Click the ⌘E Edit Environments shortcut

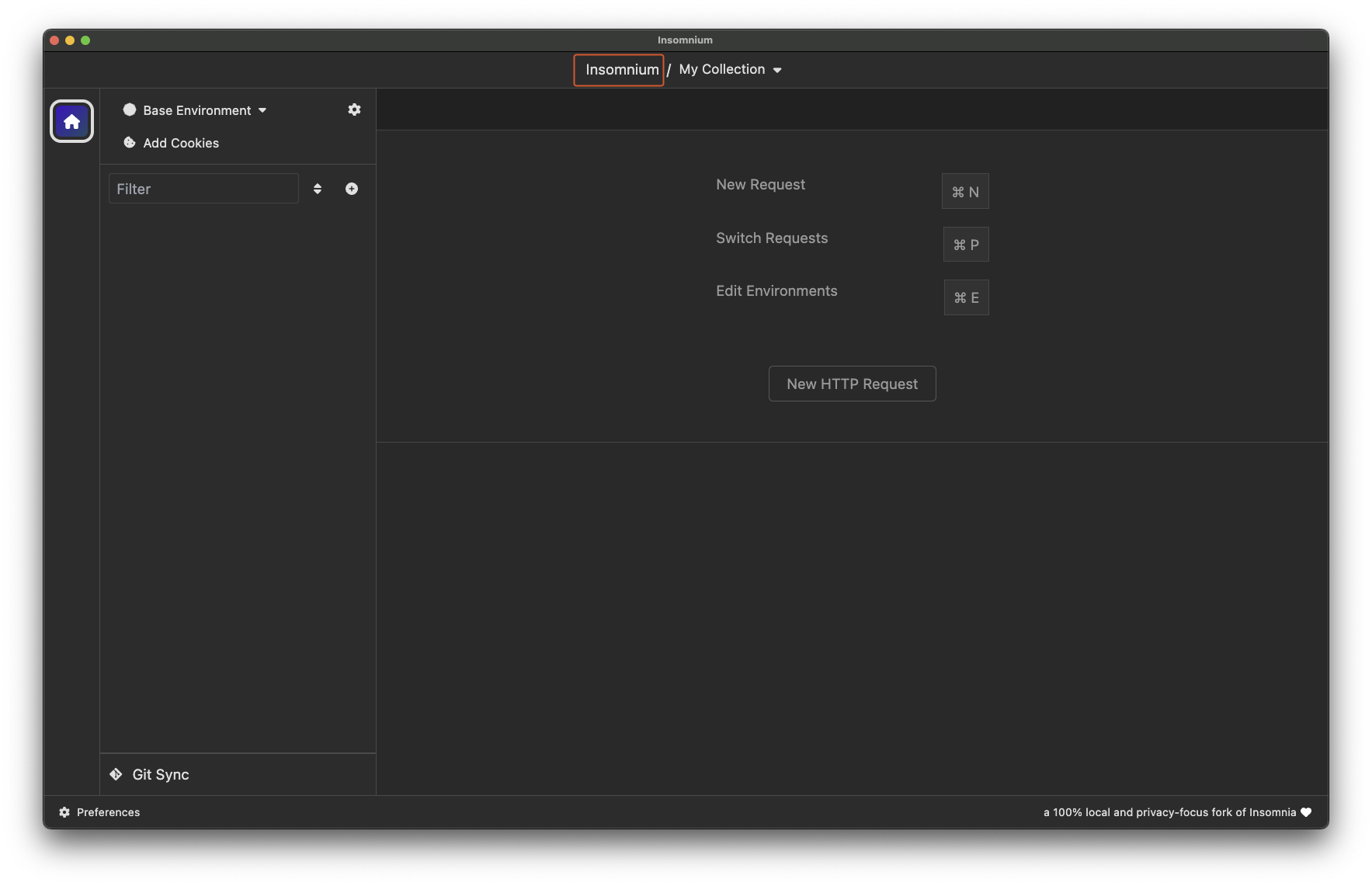966,297
